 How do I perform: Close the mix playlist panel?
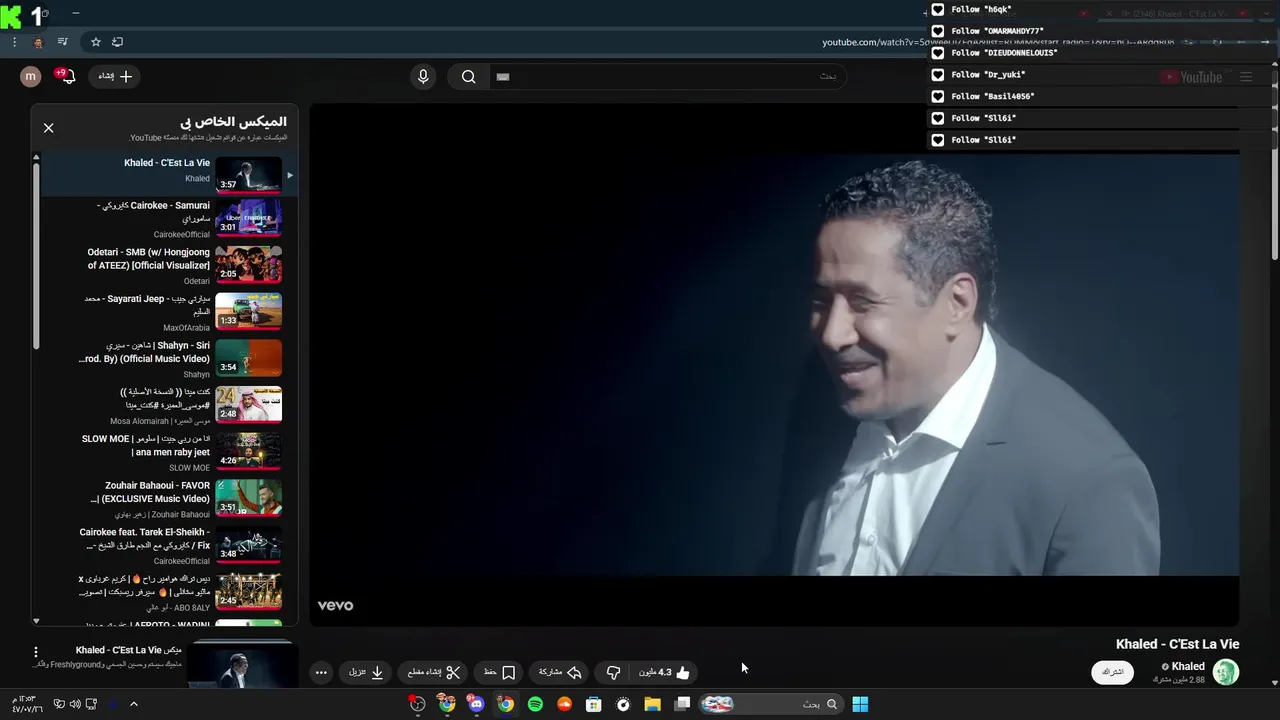click(48, 128)
